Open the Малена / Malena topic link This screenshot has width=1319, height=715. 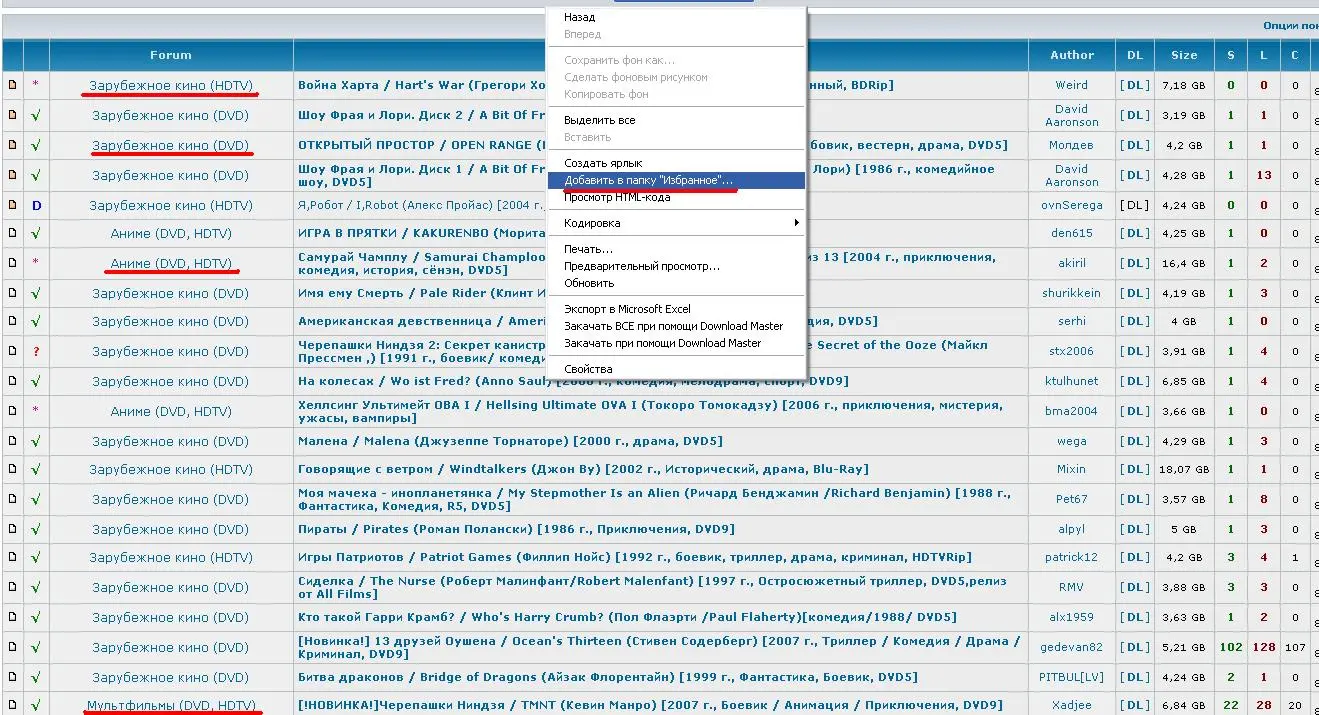pos(510,441)
